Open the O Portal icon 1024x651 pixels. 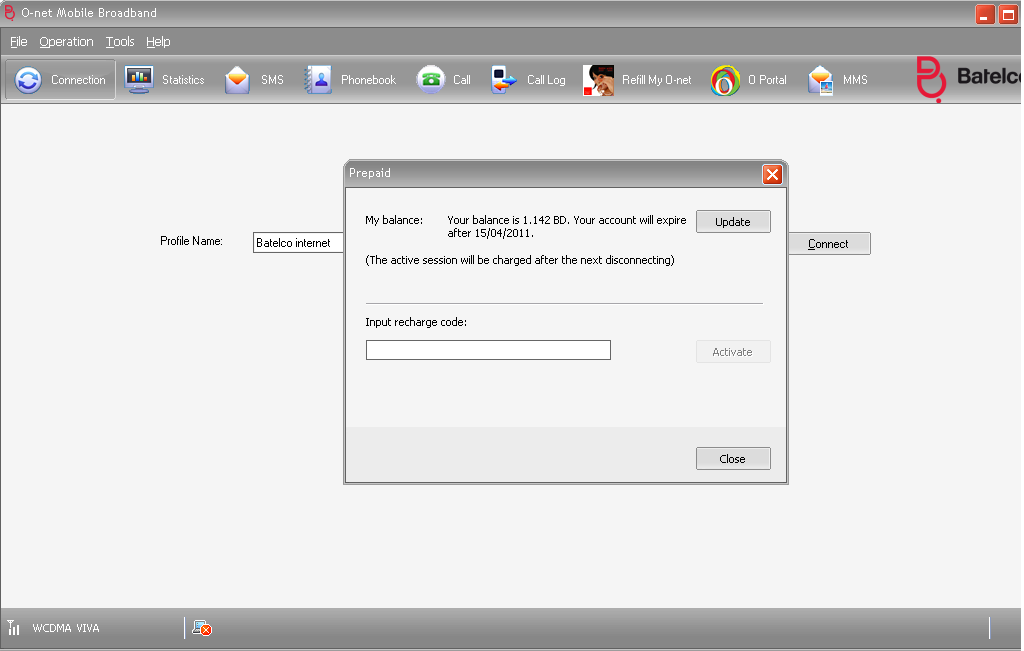(725, 80)
